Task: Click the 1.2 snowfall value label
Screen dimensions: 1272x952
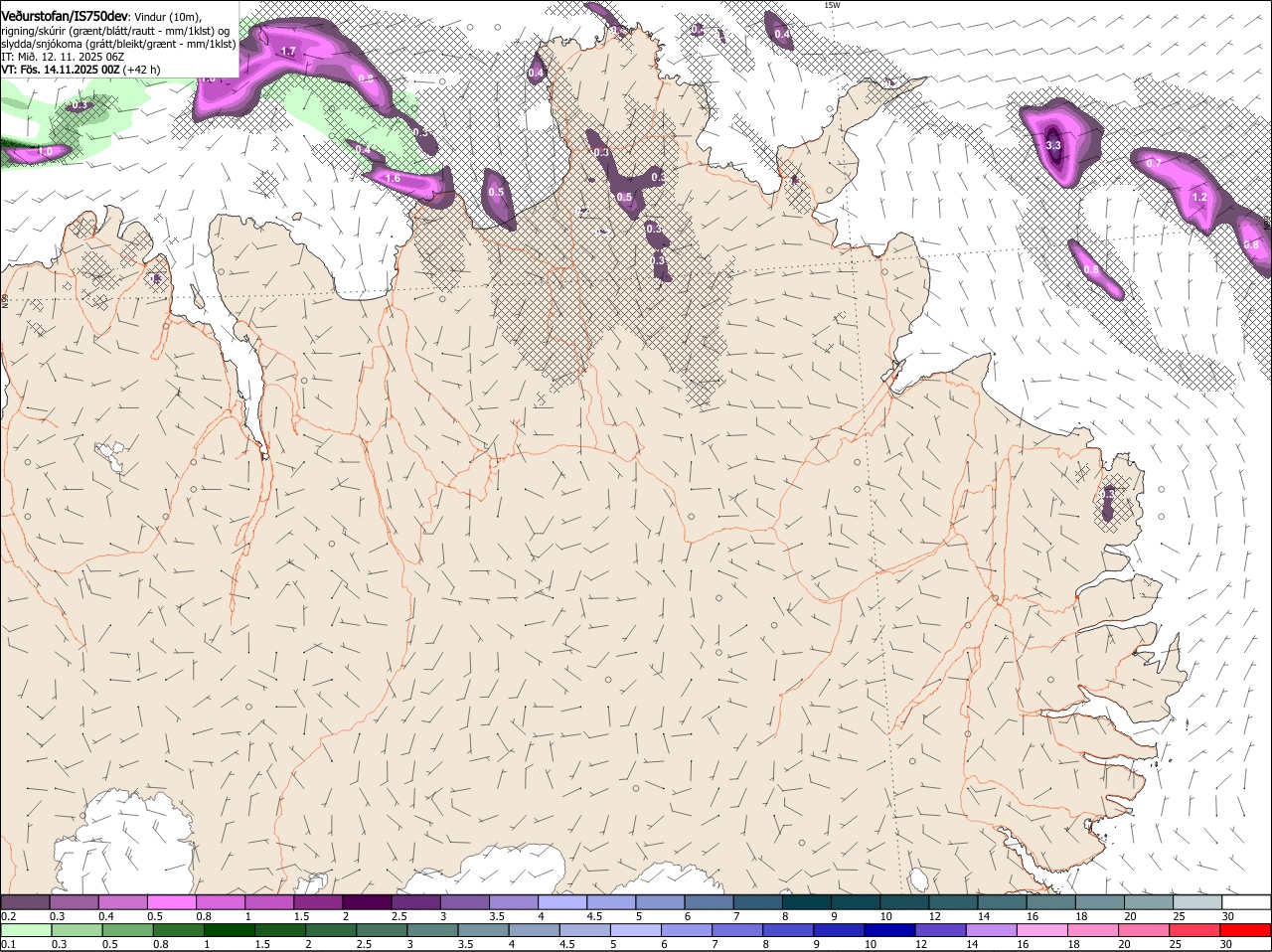Action: [1198, 197]
